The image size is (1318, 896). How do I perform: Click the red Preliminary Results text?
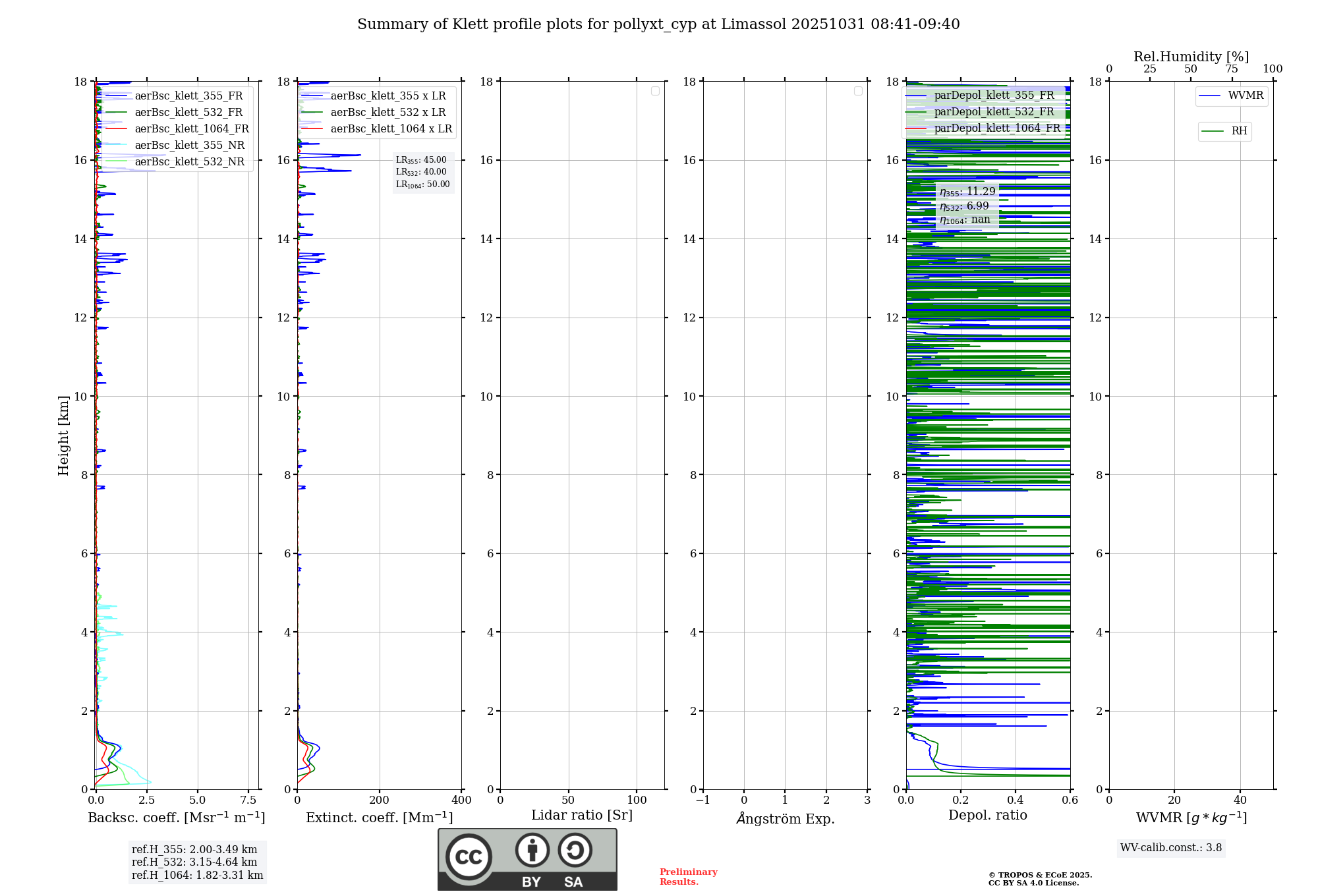coord(688,877)
